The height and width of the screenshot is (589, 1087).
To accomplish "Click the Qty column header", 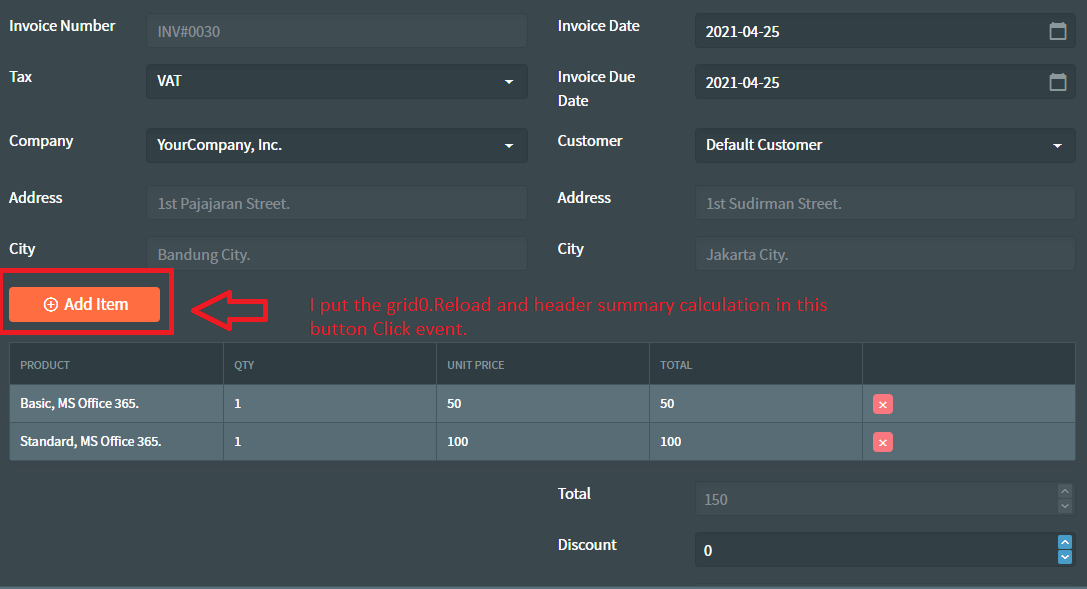I will click(x=330, y=364).
